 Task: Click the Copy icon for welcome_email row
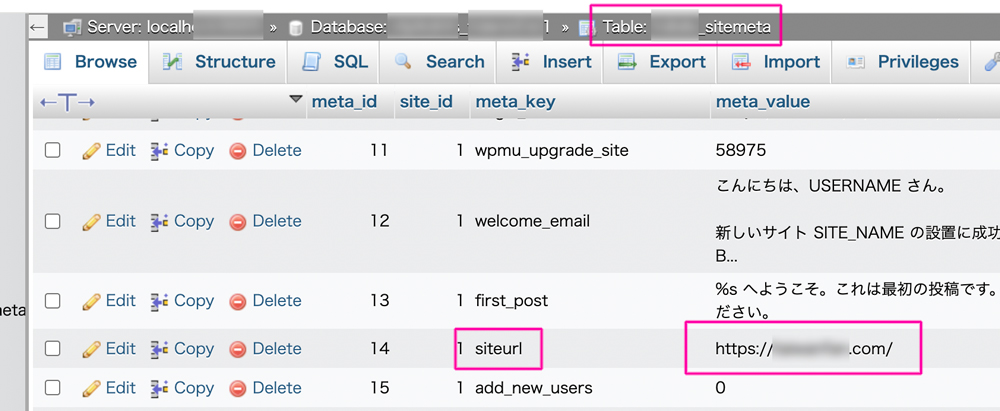159,221
